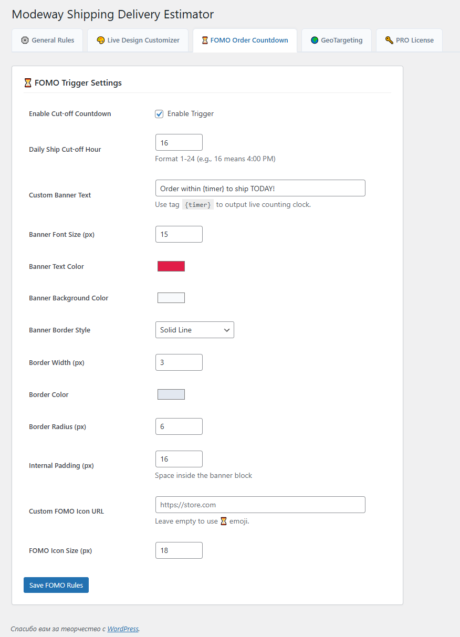Click the Save FOMO Rules button
This screenshot has height=637, width=460.
[56, 585]
